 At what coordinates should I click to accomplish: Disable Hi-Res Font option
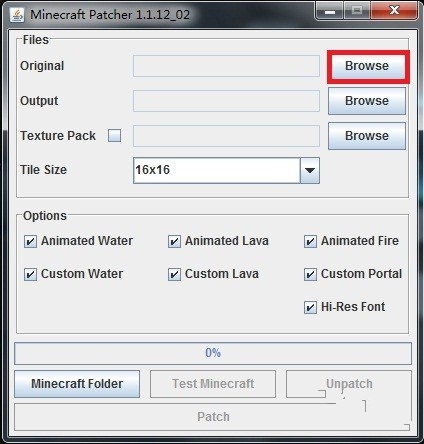[310, 307]
